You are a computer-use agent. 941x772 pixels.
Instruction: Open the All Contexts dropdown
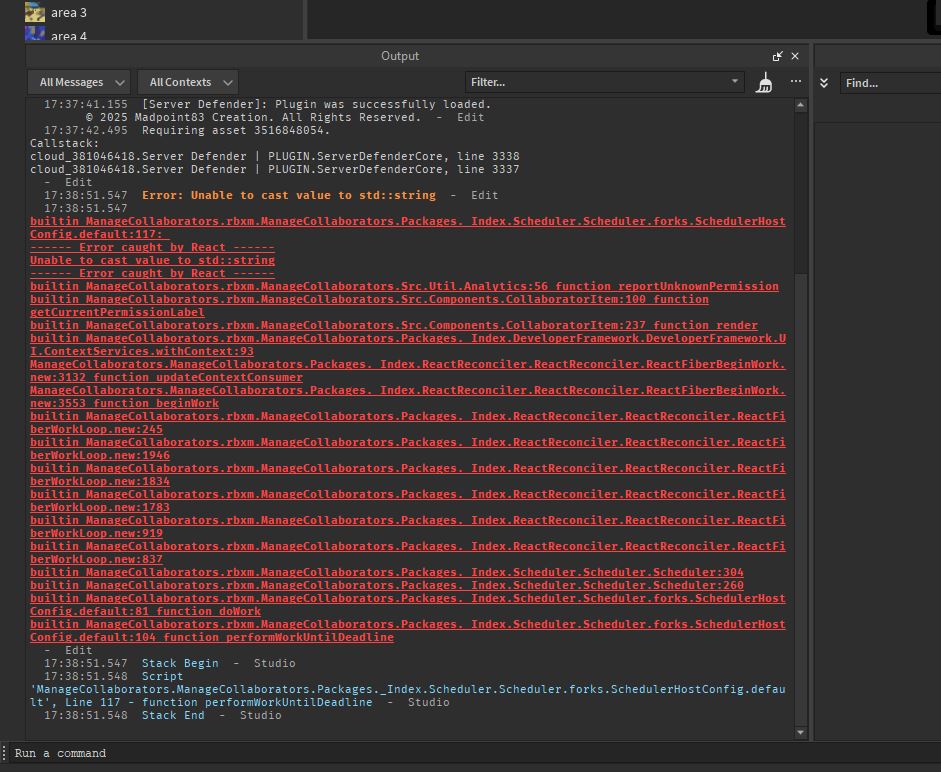[x=188, y=82]
